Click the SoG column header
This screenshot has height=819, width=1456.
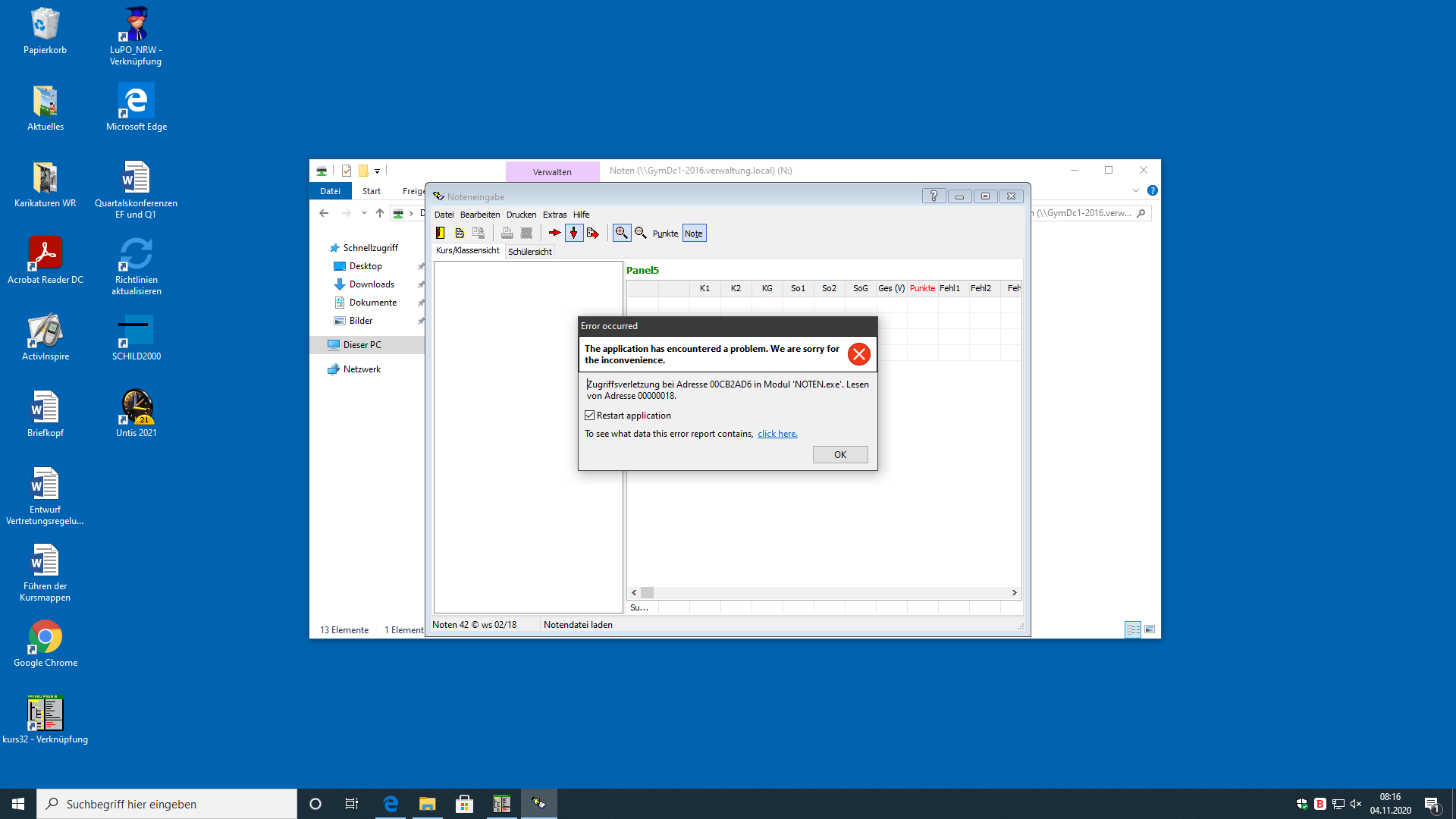(x=860, y=288)
